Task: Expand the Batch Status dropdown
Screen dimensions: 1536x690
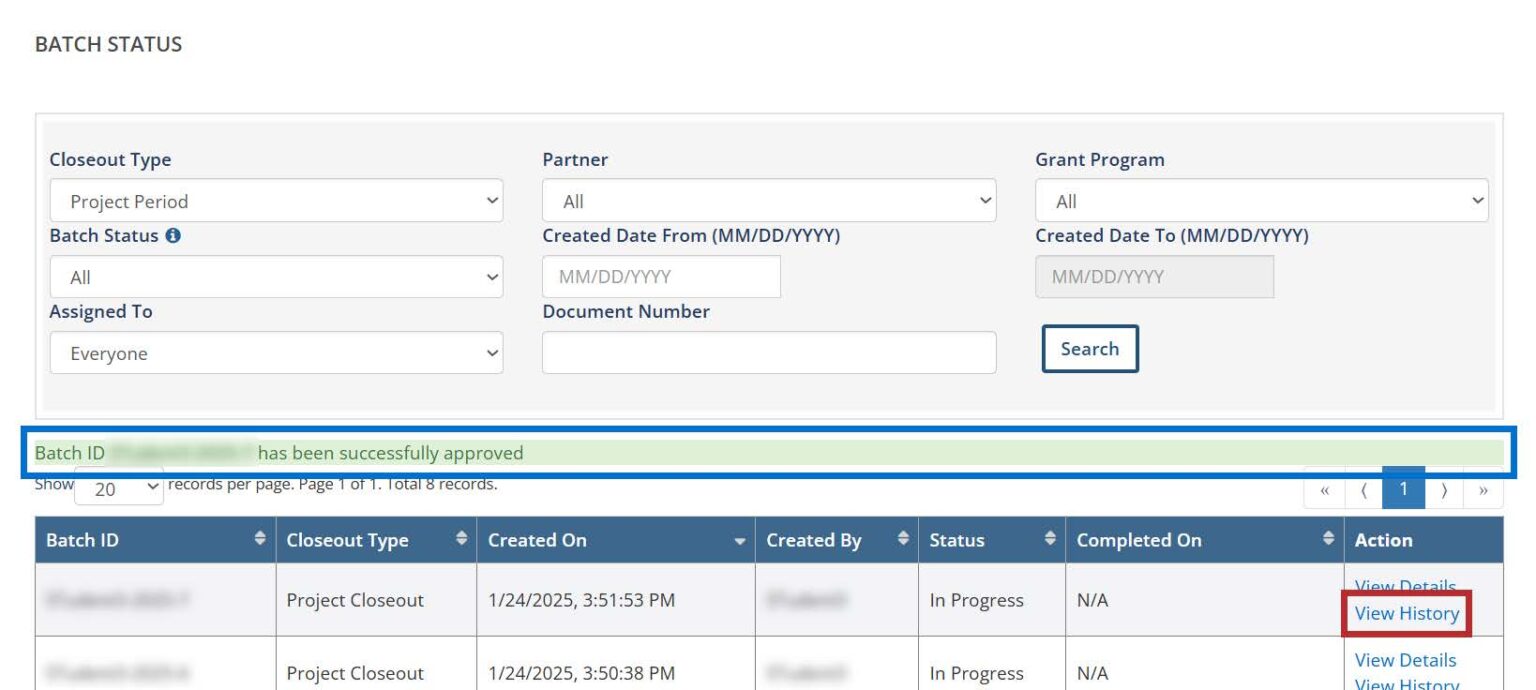Action: 276,277
